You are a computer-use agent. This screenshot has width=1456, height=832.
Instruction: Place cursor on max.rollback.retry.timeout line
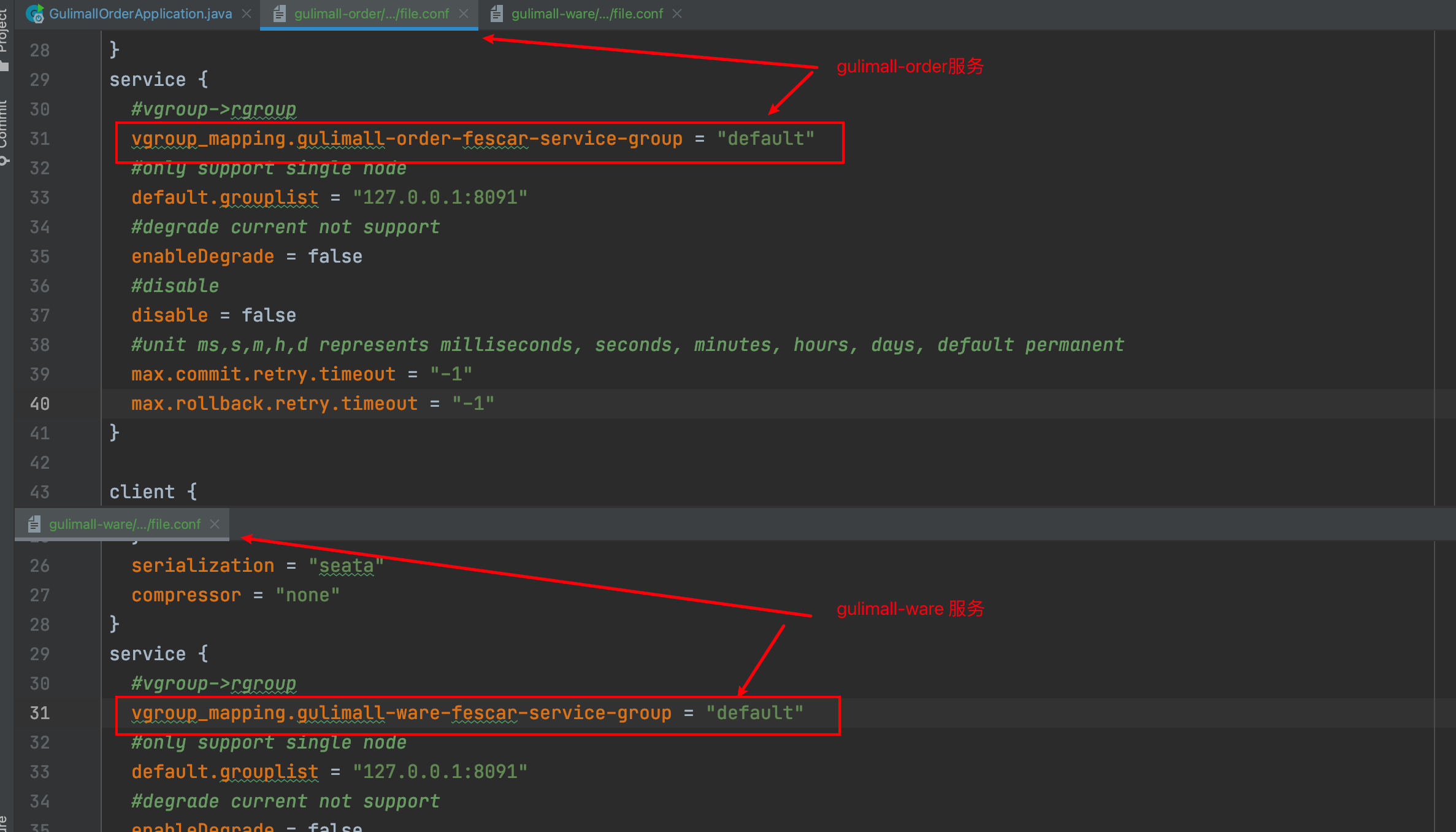313,404
